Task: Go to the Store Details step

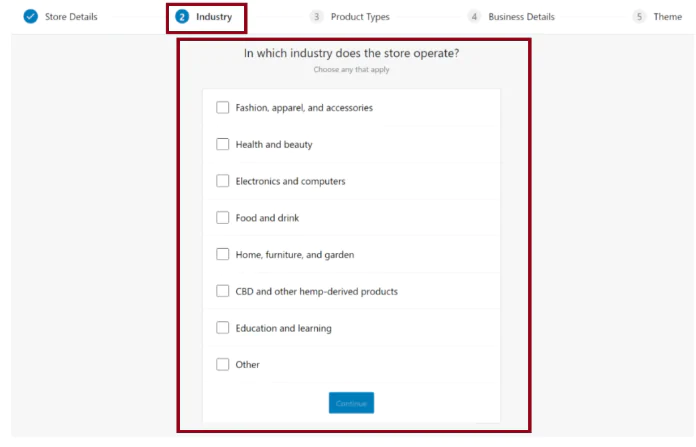Action: click(71, 17)
